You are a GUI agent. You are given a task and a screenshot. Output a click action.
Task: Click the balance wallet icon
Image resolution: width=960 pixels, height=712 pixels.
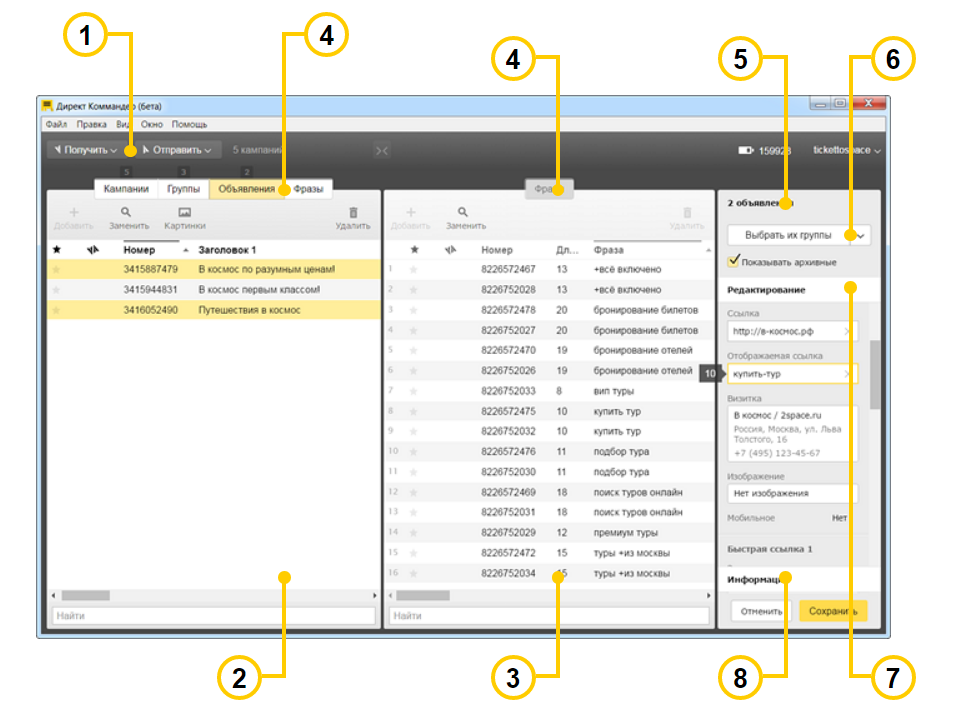click(746, 150)
